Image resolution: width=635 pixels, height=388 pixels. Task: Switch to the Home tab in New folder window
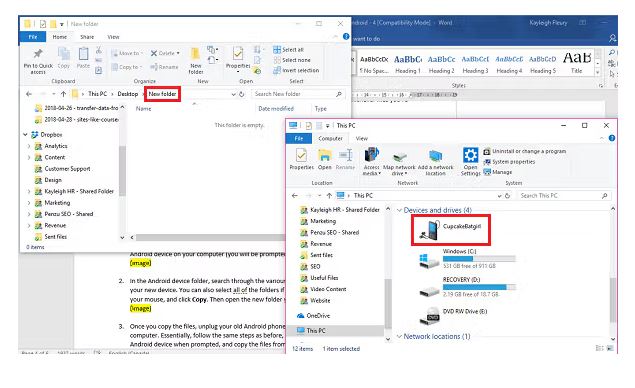[x=60, y=37]
